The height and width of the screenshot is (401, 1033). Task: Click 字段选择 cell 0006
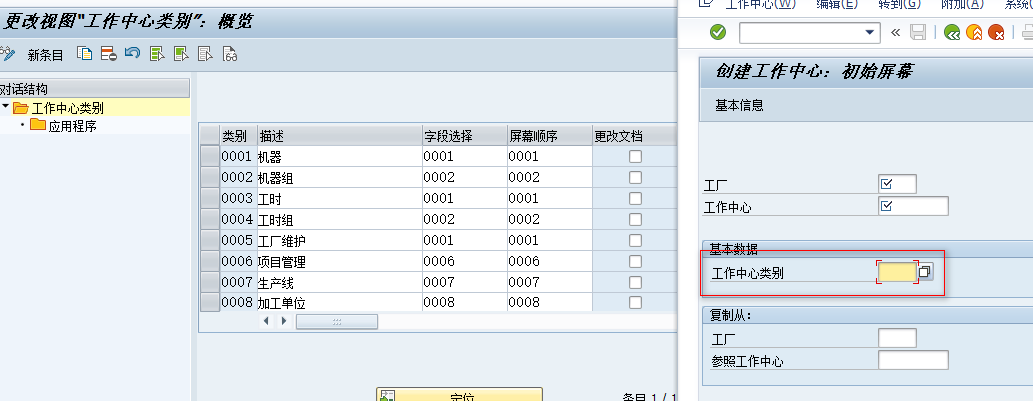click(x=464, y=261)
